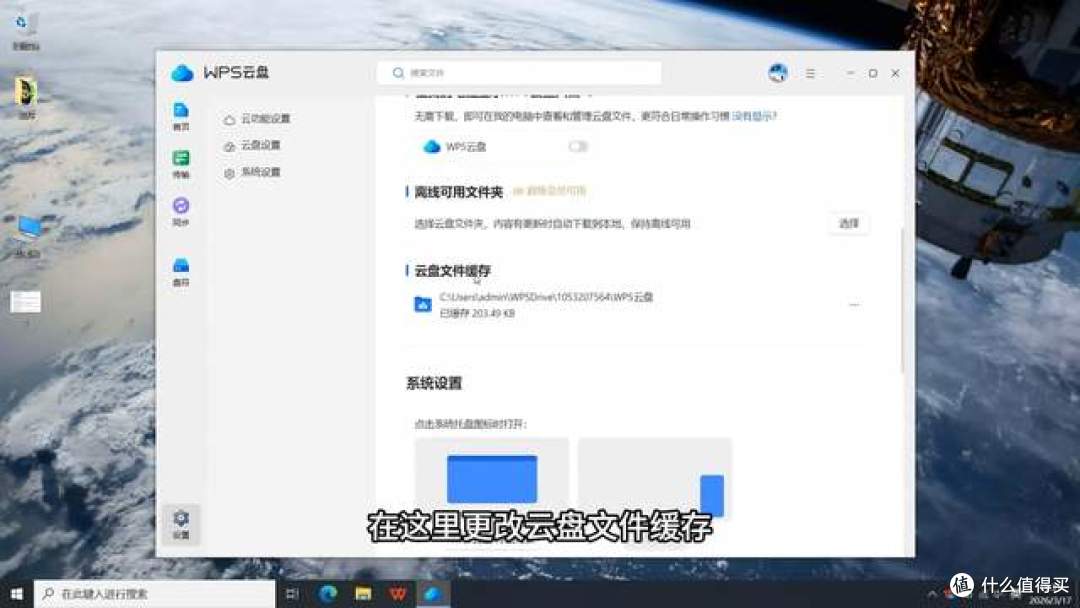The height and width of the screenshot is (608, 1080).
Task: Select the Recycle Bin desktop icon
Action: pos(25,31)
